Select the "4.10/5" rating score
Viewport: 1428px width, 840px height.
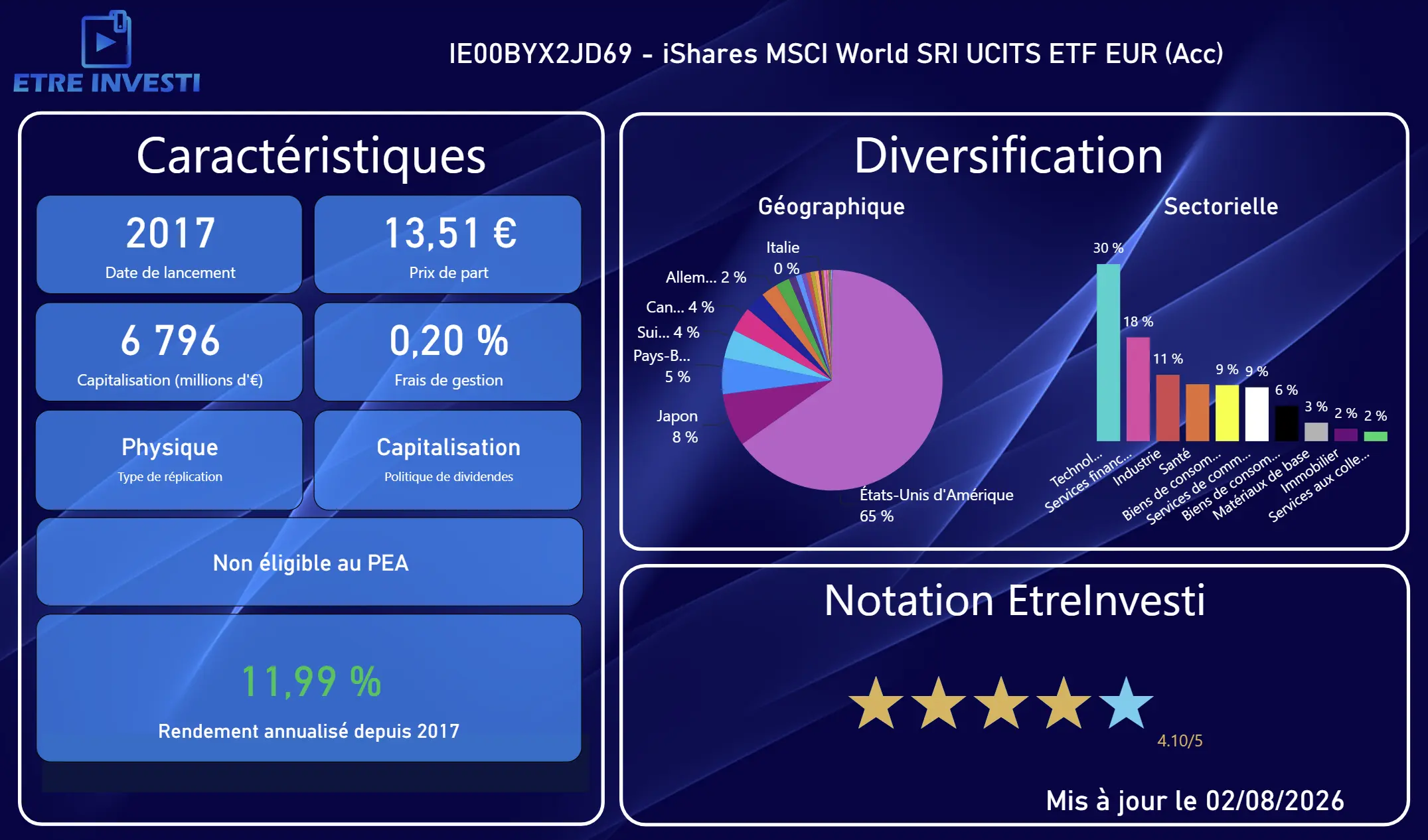coord(1180,741)
